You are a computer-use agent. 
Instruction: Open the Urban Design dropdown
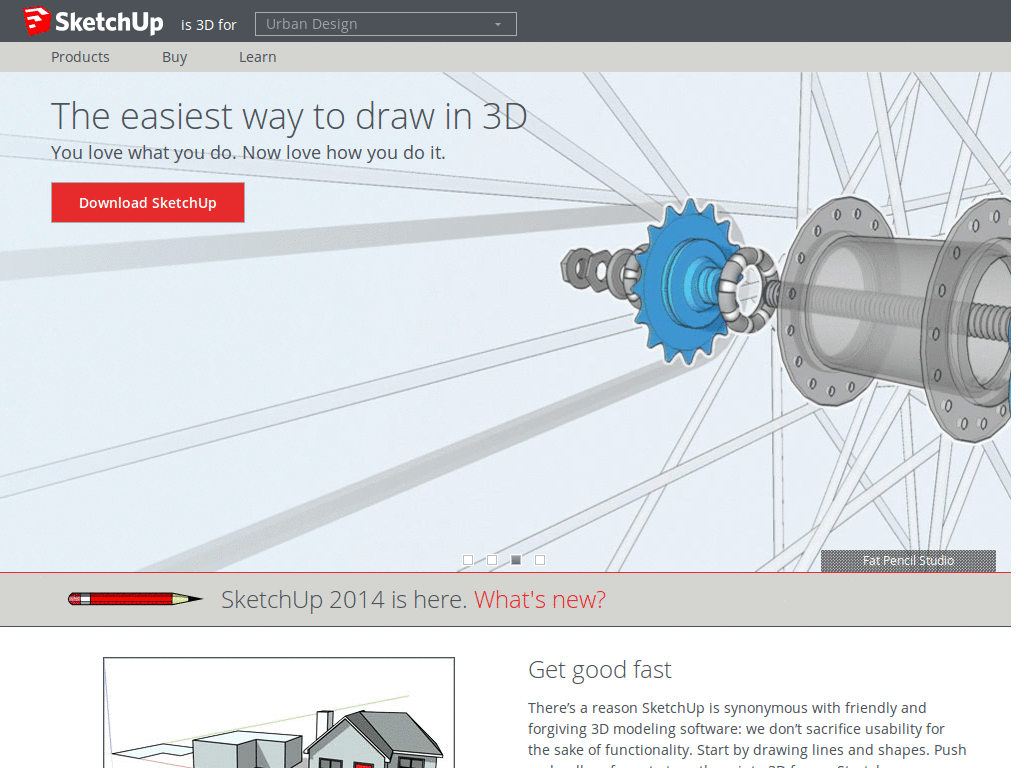(x=385, y=24)
